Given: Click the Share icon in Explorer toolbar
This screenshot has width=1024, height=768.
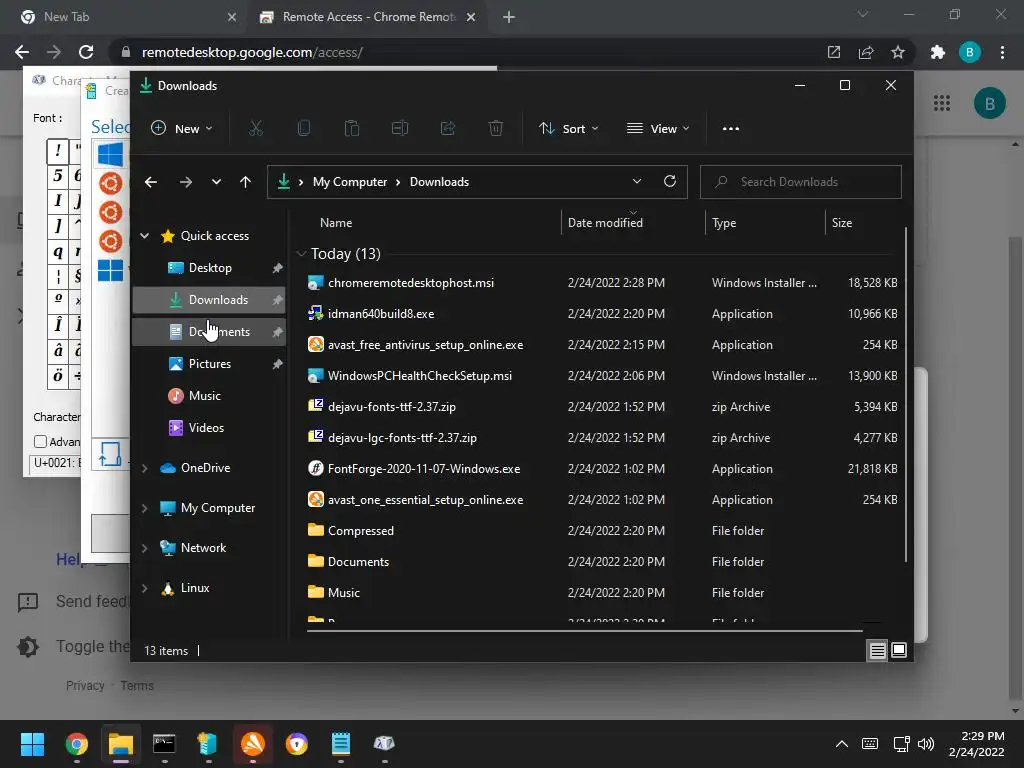Looking at the screenshot, I should [448, 129].
